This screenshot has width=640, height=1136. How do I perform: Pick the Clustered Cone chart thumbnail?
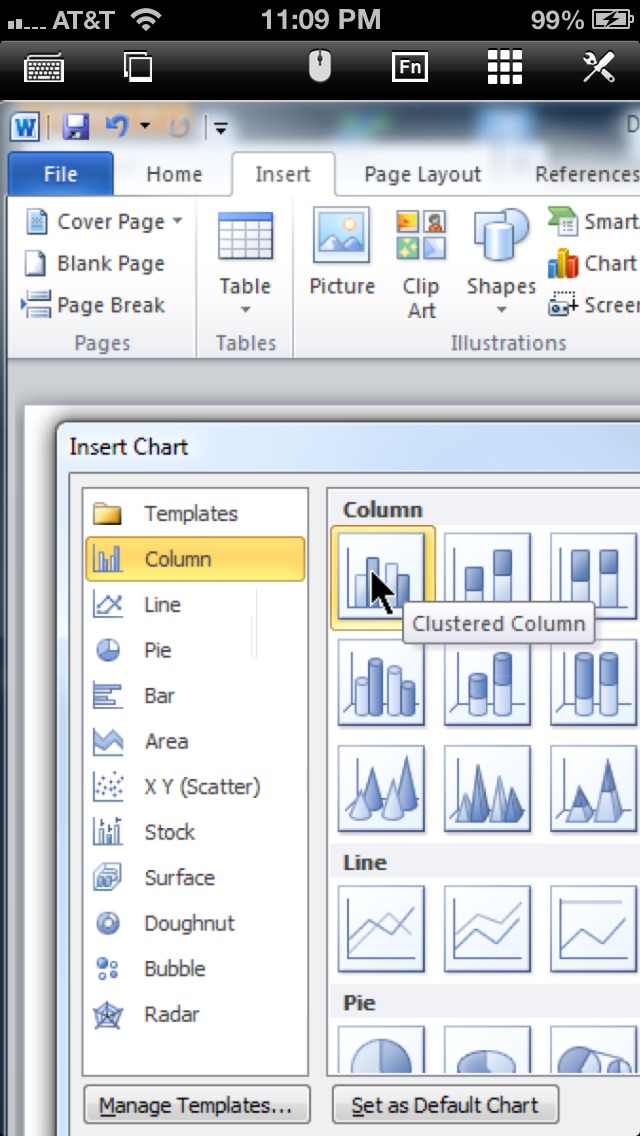[x=381, y=789]
